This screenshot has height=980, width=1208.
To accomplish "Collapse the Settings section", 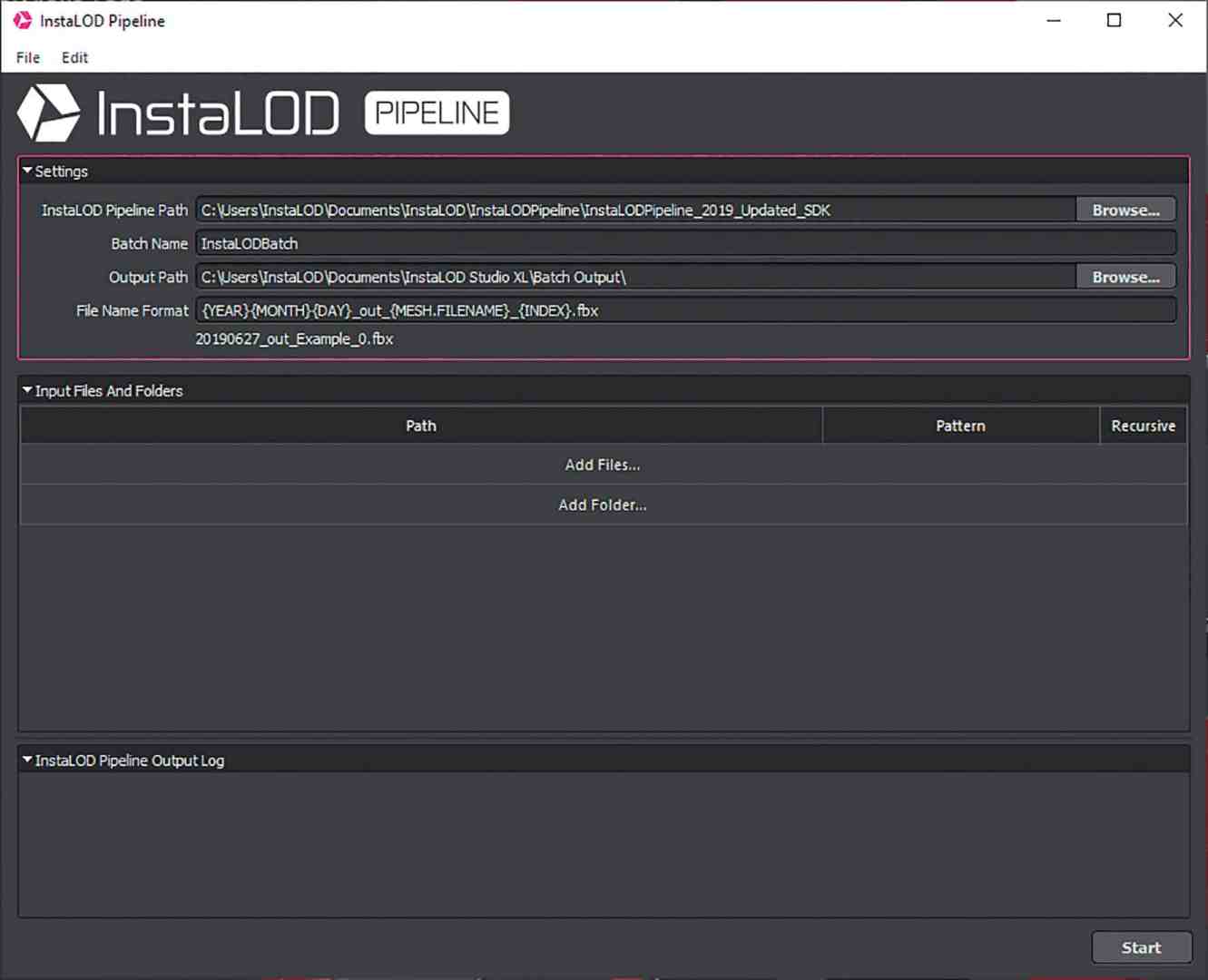I will point(27,171).
